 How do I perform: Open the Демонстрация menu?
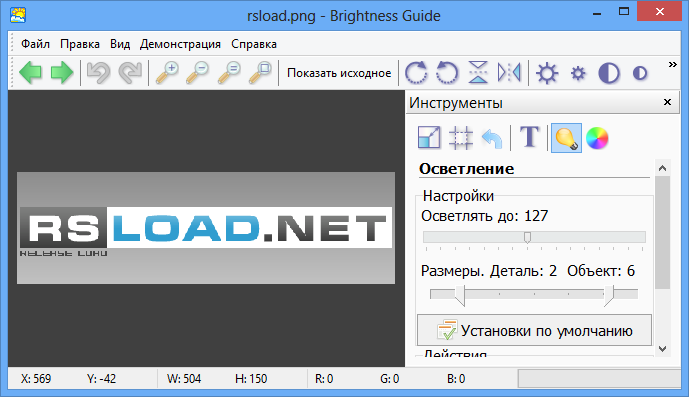(180, 44)
